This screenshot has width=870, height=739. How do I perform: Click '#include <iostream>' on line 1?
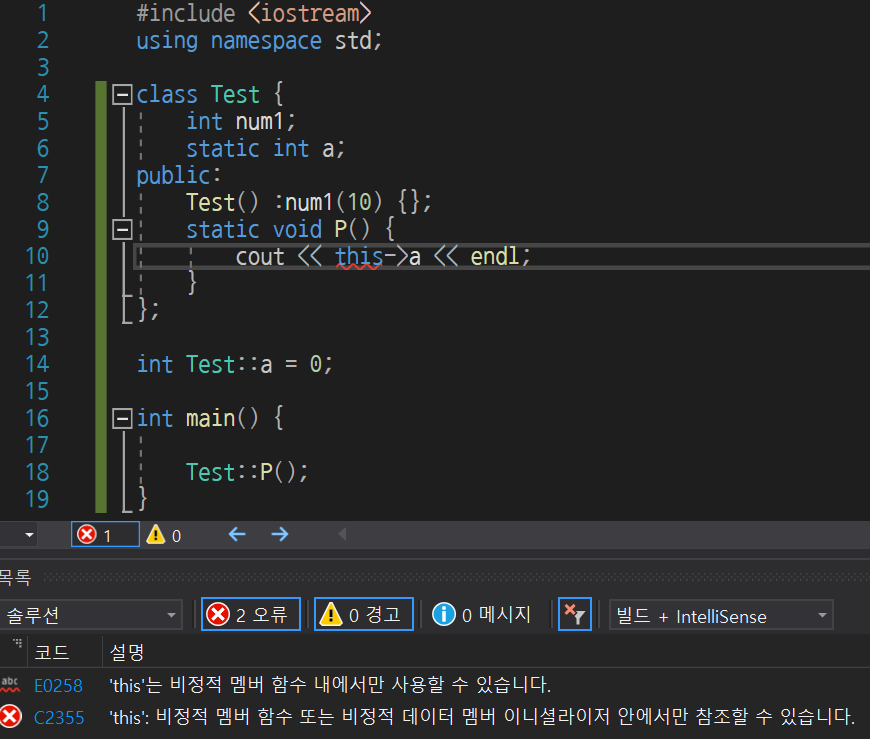(x=254, y=13)
